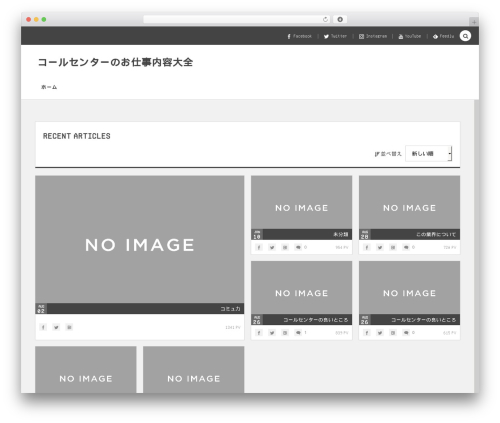500x423 pixels.
Task: Comment bubble on コールセンターの良いところ card showing 0
Action: (406, 333)
